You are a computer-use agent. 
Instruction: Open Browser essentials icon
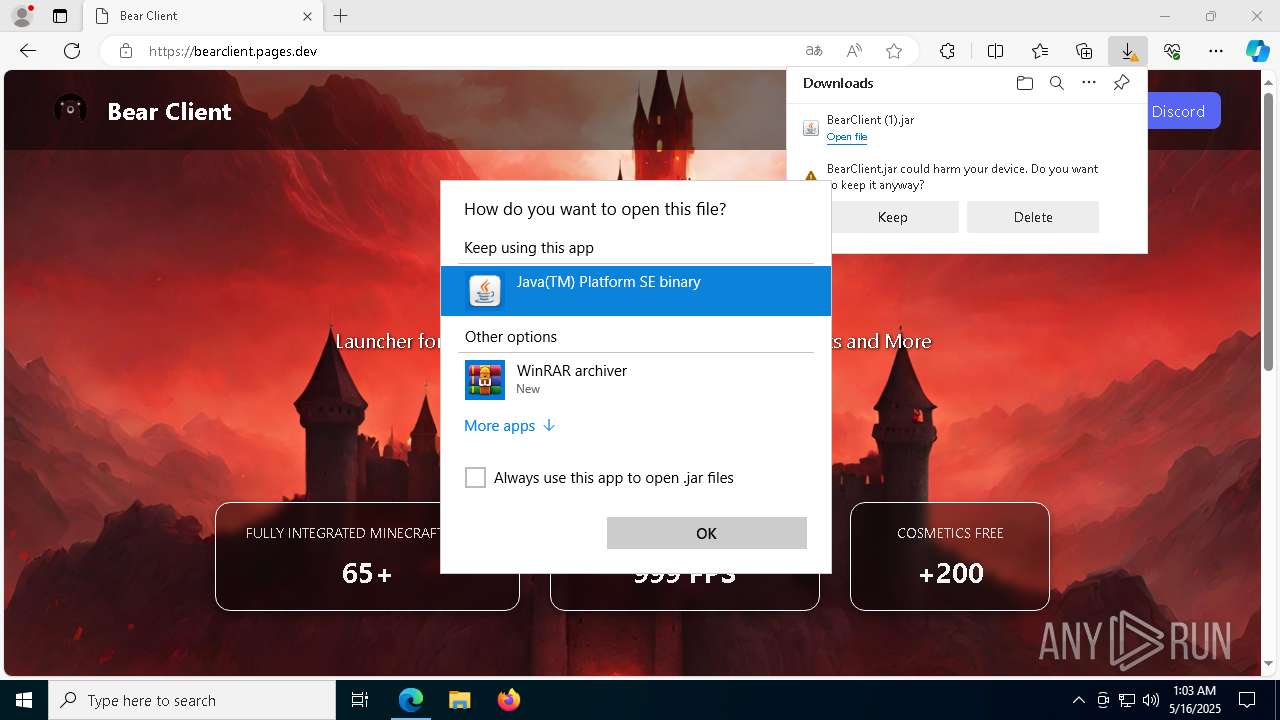point(1172,51)
